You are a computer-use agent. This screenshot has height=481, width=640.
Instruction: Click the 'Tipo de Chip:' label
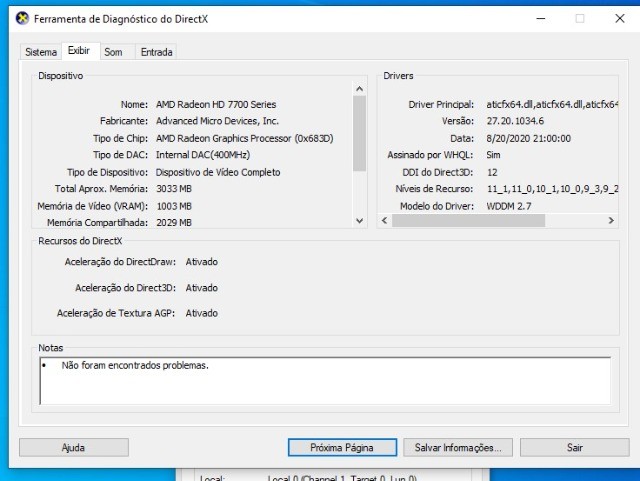click(120, 138)
